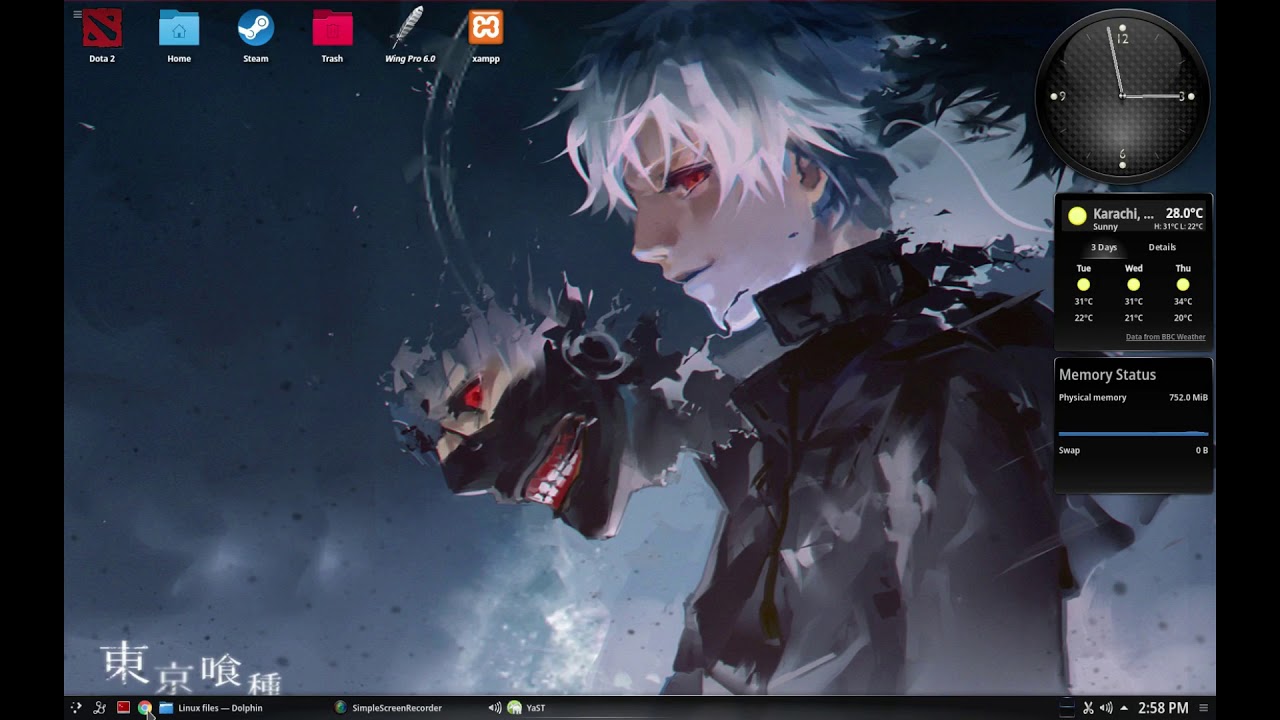This screenshot has width=1280, height=720.
Task: Open the desktop toolbox menu at top-left
Action: pyautogui.click(x=77, y=14)
